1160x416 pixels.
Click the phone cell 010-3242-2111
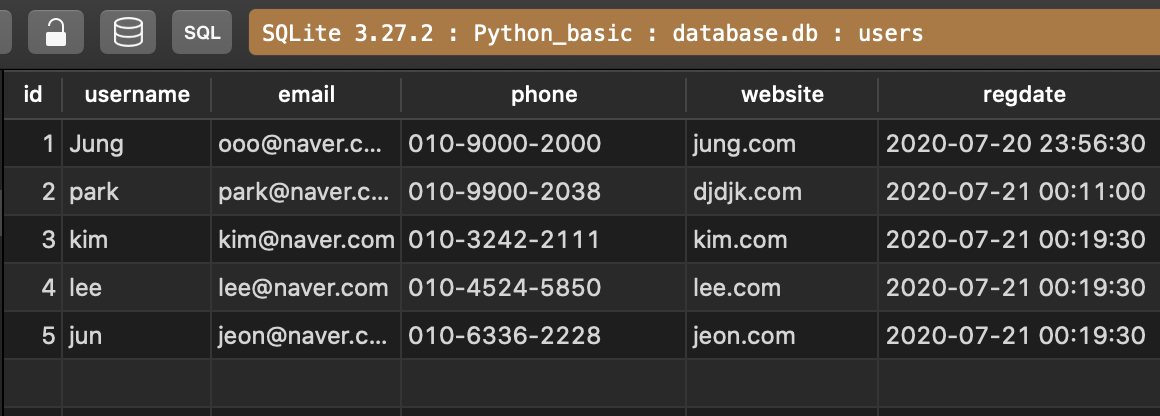pyautogui.click(x=504, y=240)
